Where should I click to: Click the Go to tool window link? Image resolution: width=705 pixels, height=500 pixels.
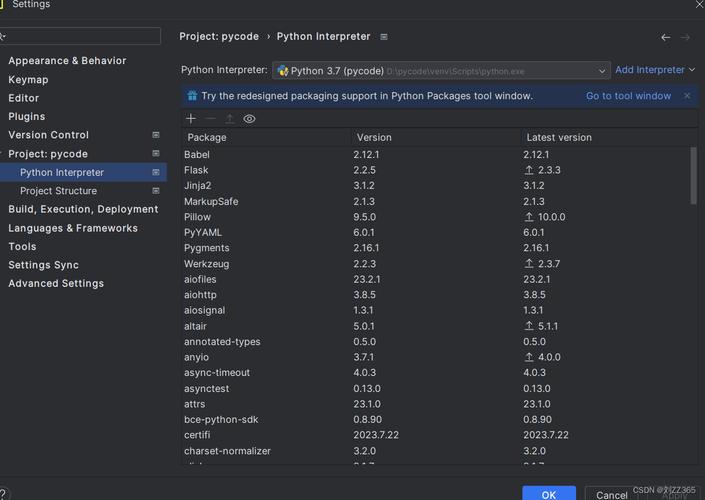point(628,96)
